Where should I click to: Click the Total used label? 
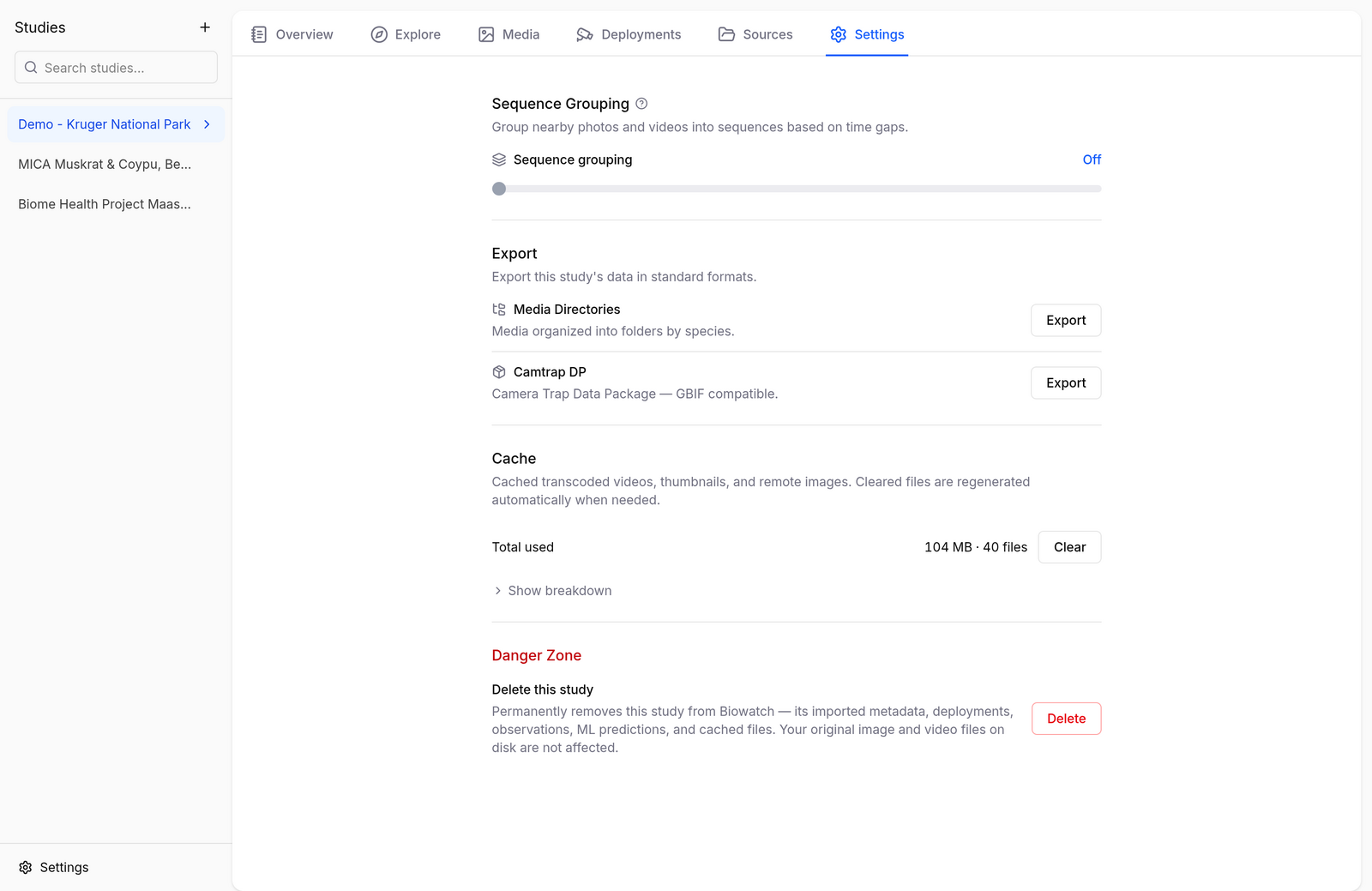click(523, 547)
